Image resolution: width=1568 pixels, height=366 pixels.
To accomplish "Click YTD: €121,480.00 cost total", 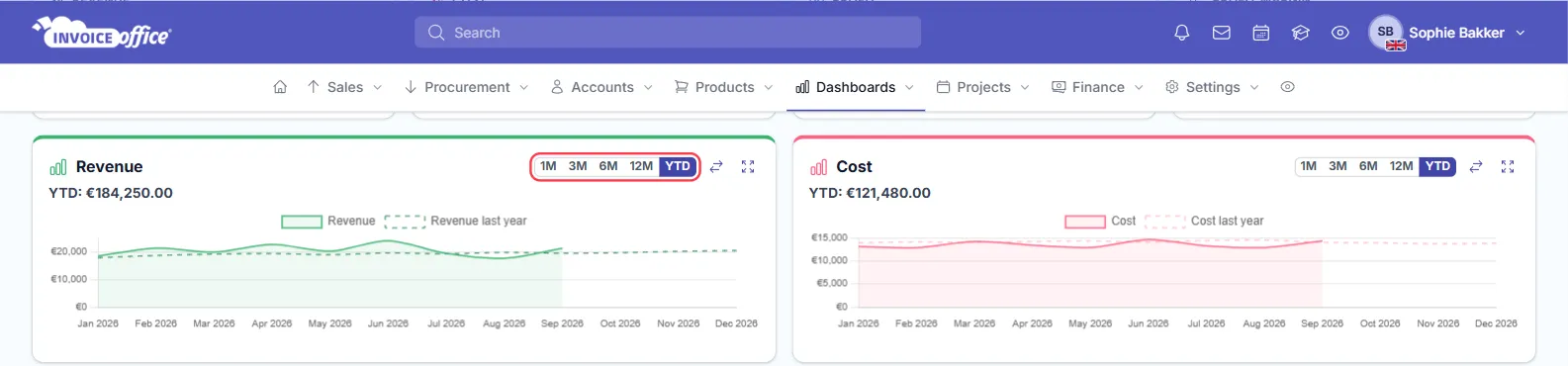I will [x=870, y=193].
